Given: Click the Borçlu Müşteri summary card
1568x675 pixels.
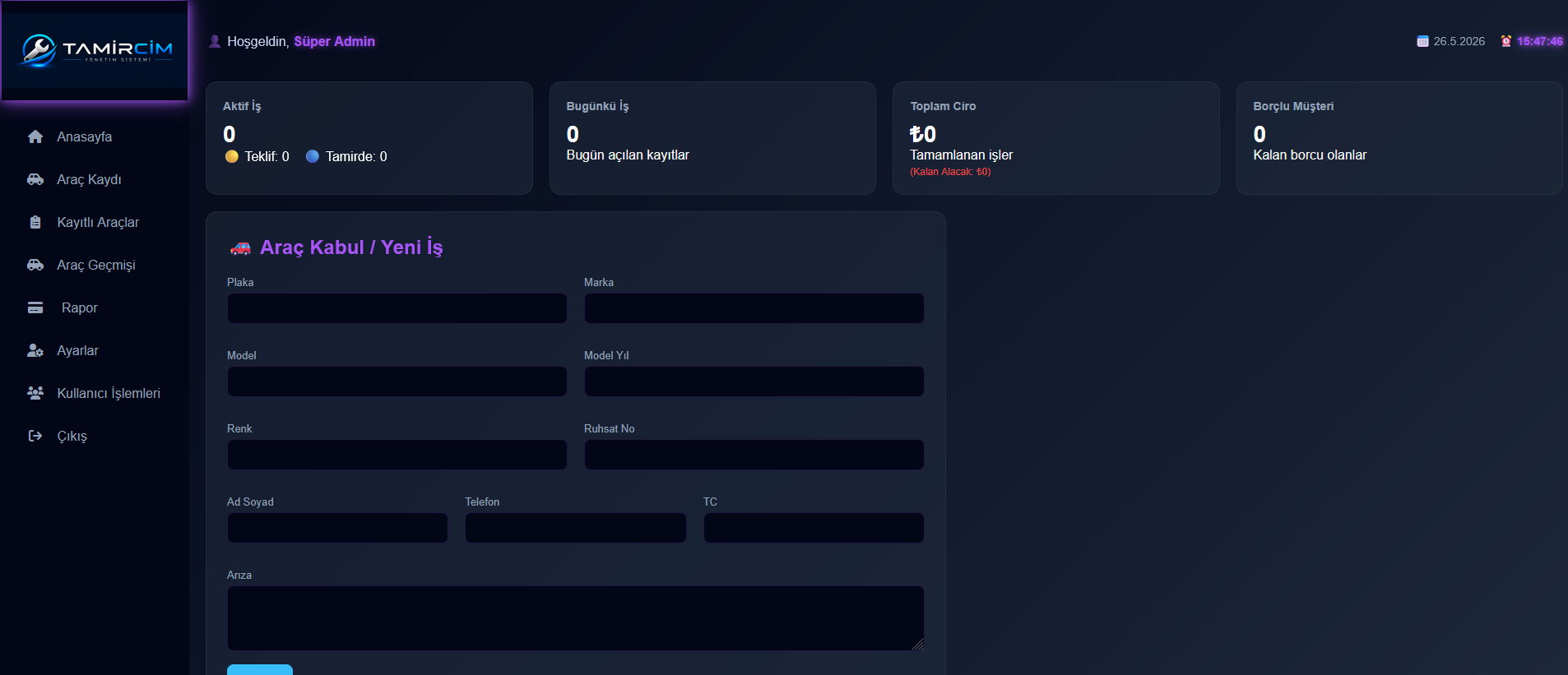Looking at the screenshot, I should click(1399, 138).
